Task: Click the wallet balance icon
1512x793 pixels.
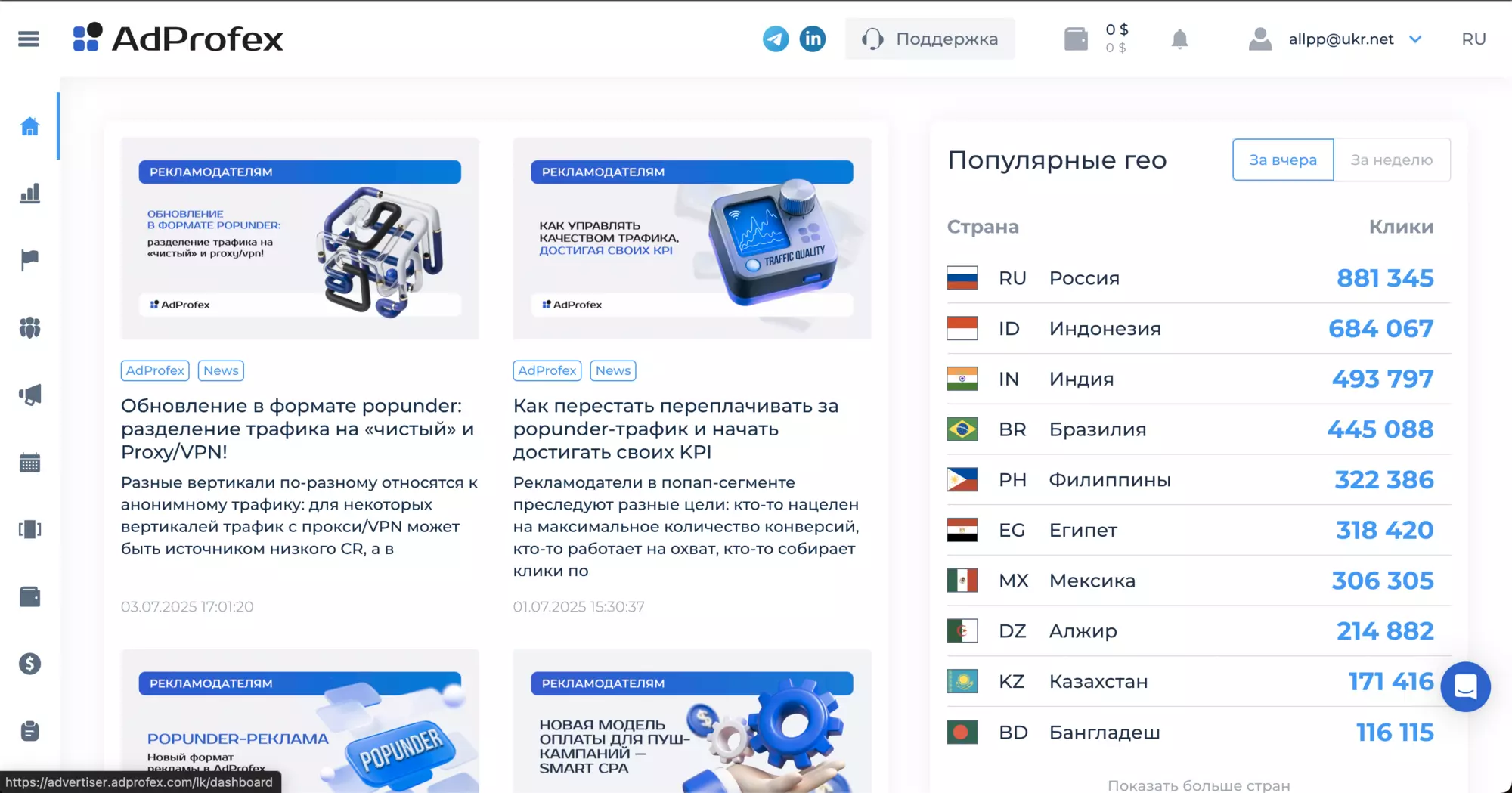Action: (1076, 39)
